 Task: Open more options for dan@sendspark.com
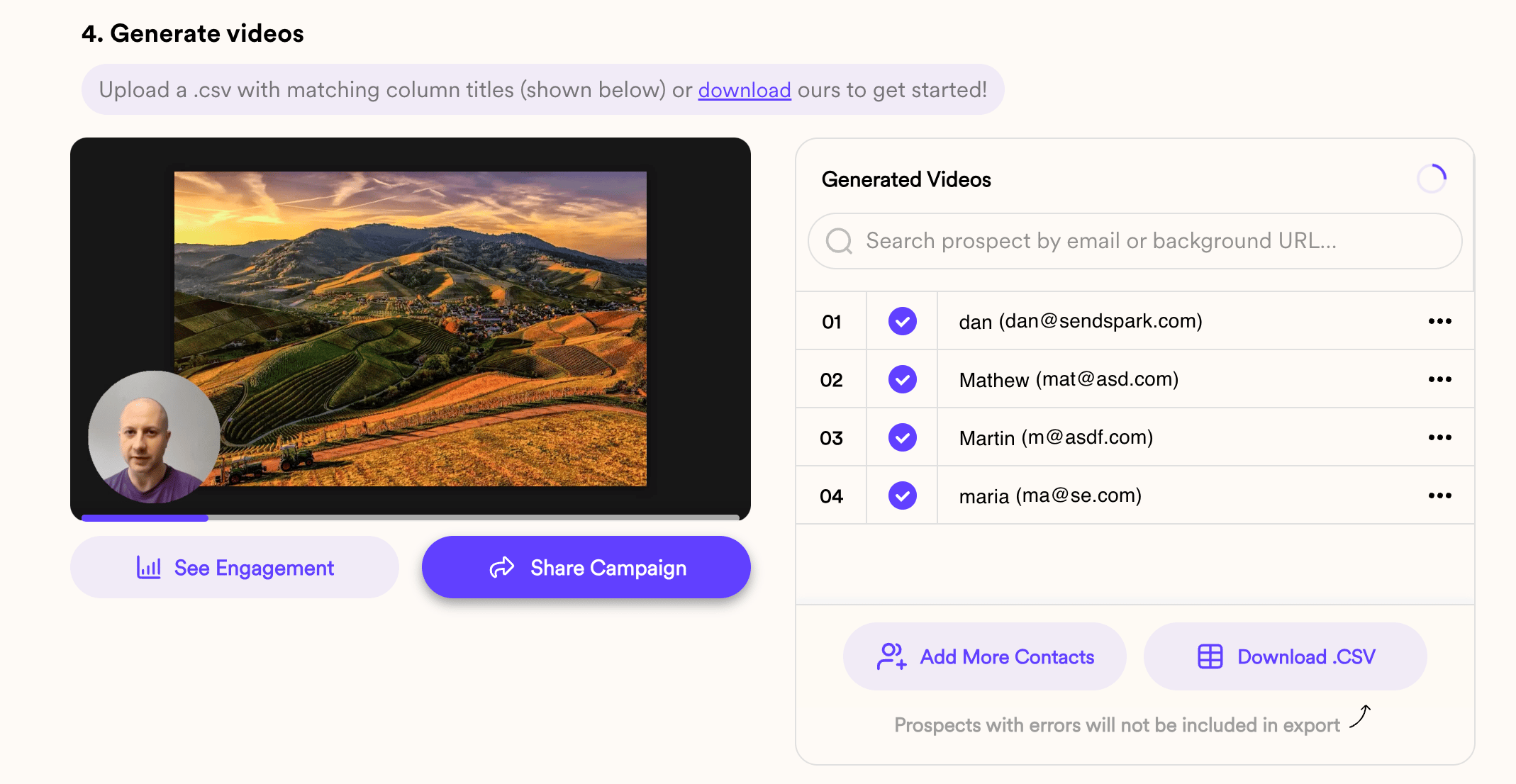click(1440, 321)
